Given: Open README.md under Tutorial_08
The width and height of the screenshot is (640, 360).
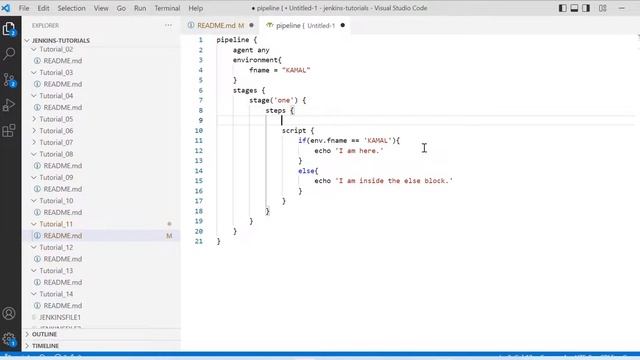Looking at the screenshot, I should pos(62,166).
